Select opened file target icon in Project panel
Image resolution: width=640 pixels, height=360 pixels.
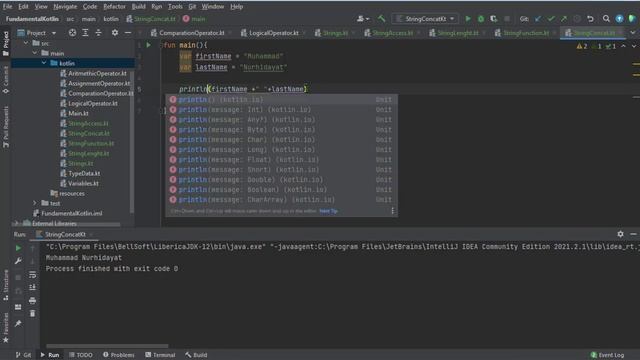click(72, 33)
